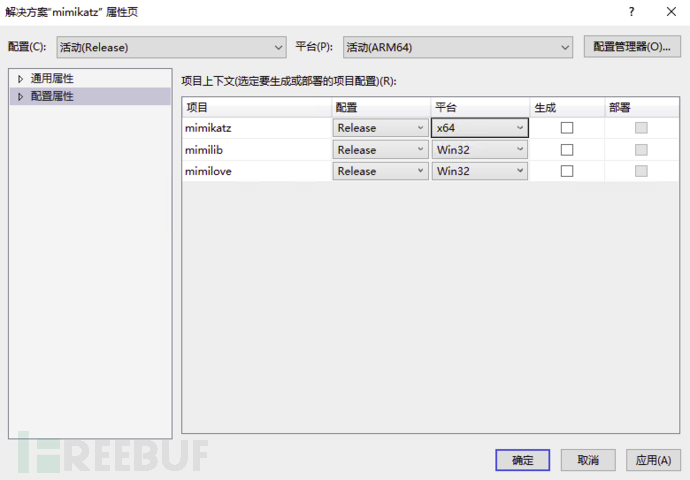The height and width of the screenshot is (480, 690).
Task: Open the 配置(C) Release dropdown
Action: 171,47
